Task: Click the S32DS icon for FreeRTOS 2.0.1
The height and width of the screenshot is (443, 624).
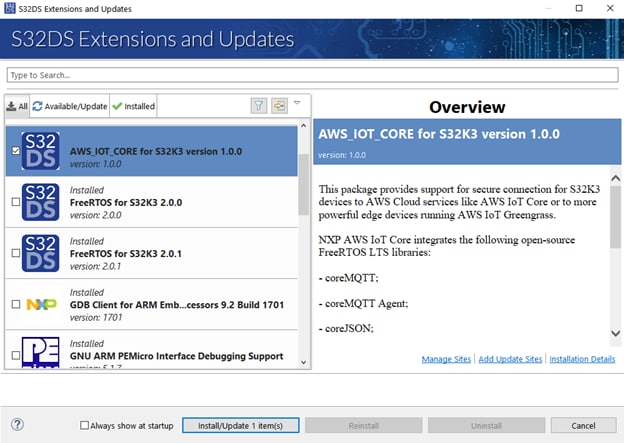Action: click(x=41, y=253)
